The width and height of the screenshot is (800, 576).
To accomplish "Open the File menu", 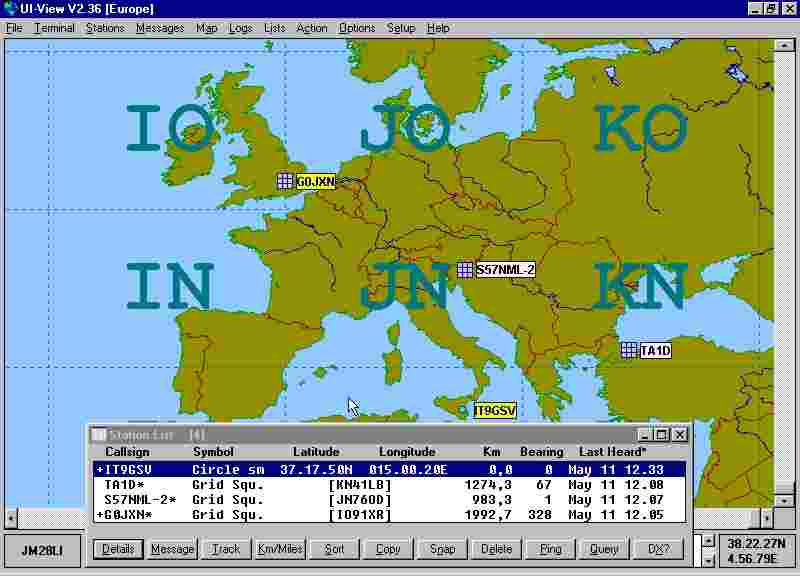I will click(x=14, y=28).
